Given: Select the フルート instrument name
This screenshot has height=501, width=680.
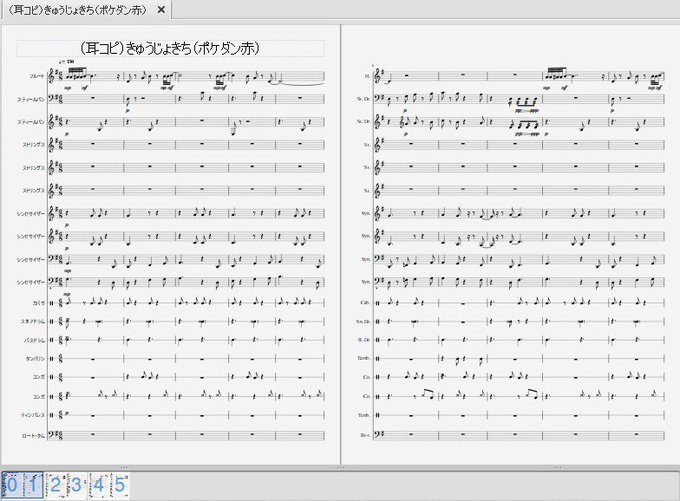Looking at the screenshot, I should pyautogui.click(x=36, y=76).
